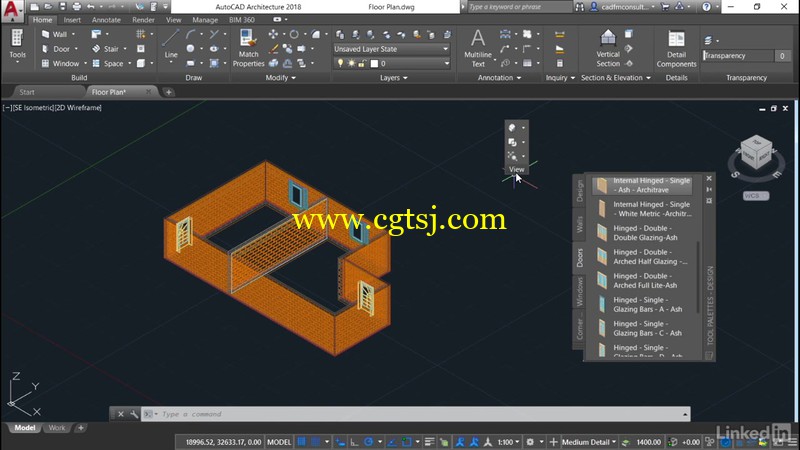Expand Section & Elevation panel

[x=616, y=78]
